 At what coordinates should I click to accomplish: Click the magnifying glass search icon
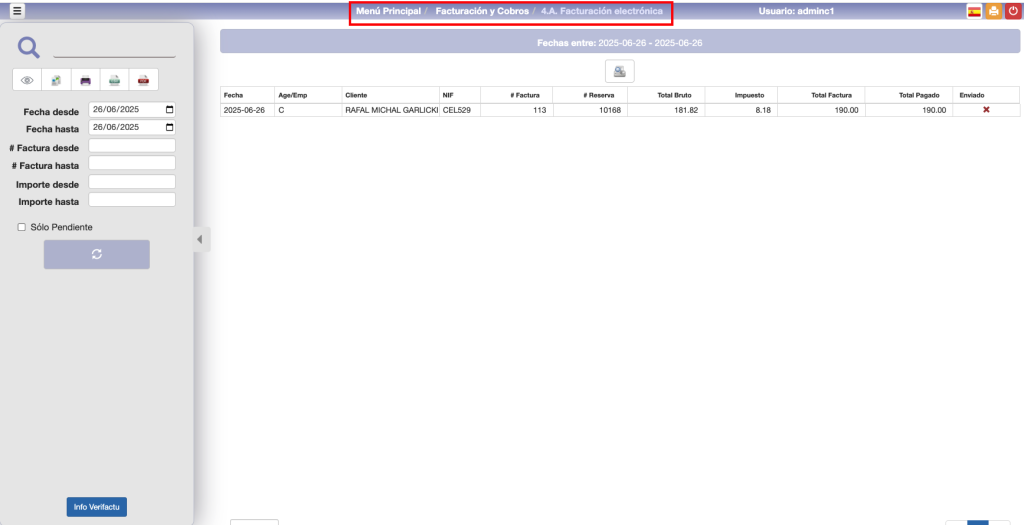point(30,48)
